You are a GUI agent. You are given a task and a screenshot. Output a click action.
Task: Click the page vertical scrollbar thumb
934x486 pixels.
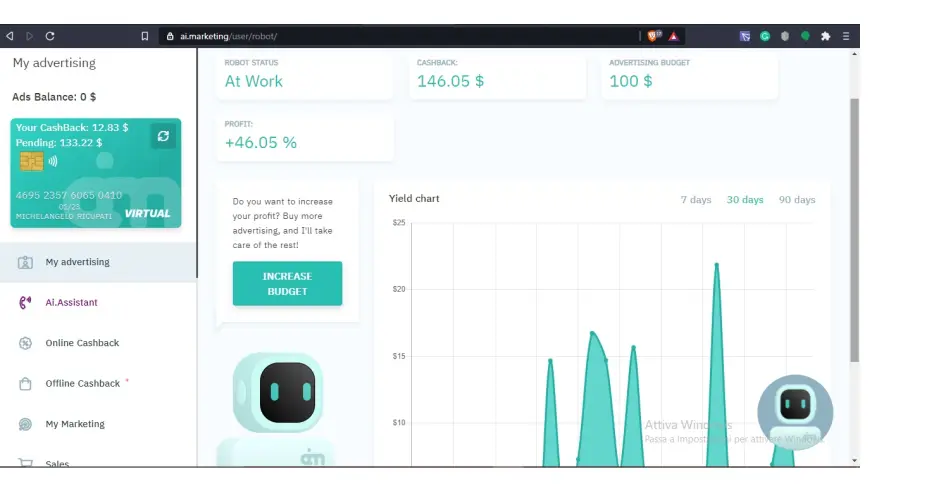(855, 230)
